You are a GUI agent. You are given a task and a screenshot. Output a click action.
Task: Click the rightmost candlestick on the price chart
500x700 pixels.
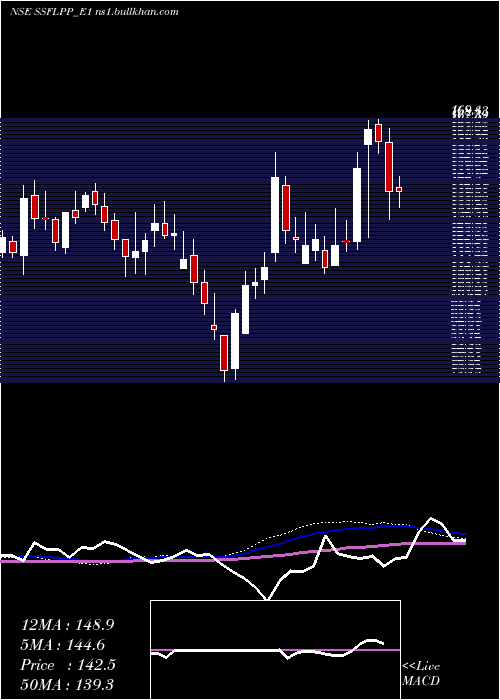[399, 192]
